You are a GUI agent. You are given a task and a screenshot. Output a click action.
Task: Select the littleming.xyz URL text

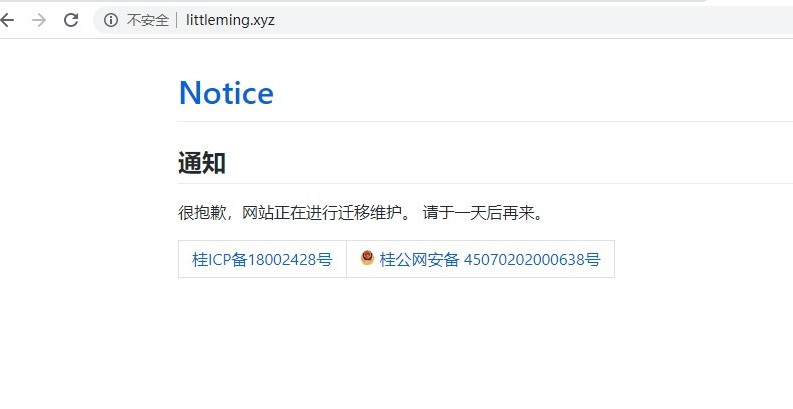[230, 20]
